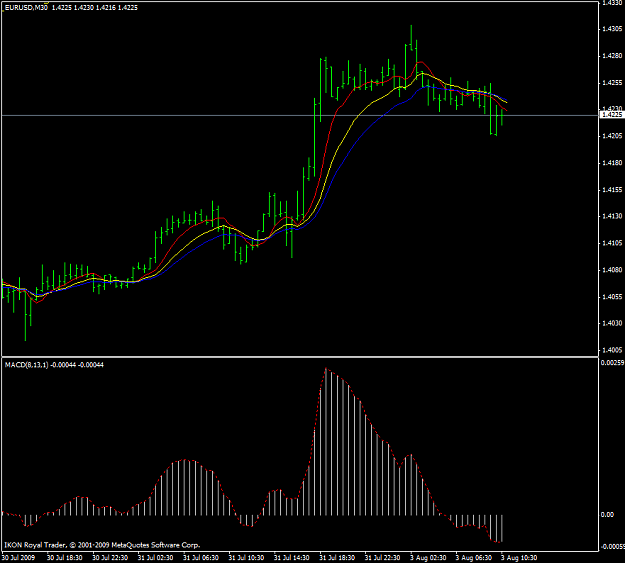Click the 31 Jul 10:30 time label
625x563 pixels.
coord(246,557)
